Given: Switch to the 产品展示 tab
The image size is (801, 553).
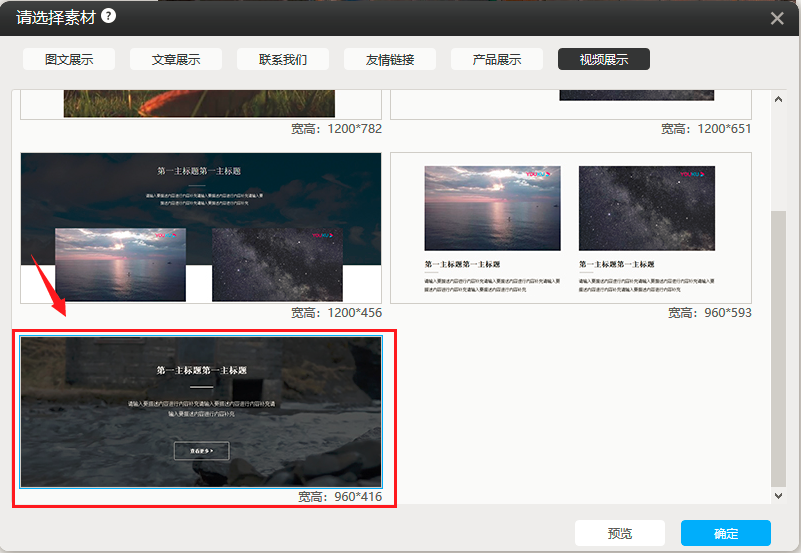Looking at the screenshot, I should pyautogui.click(x=497, y=59).
